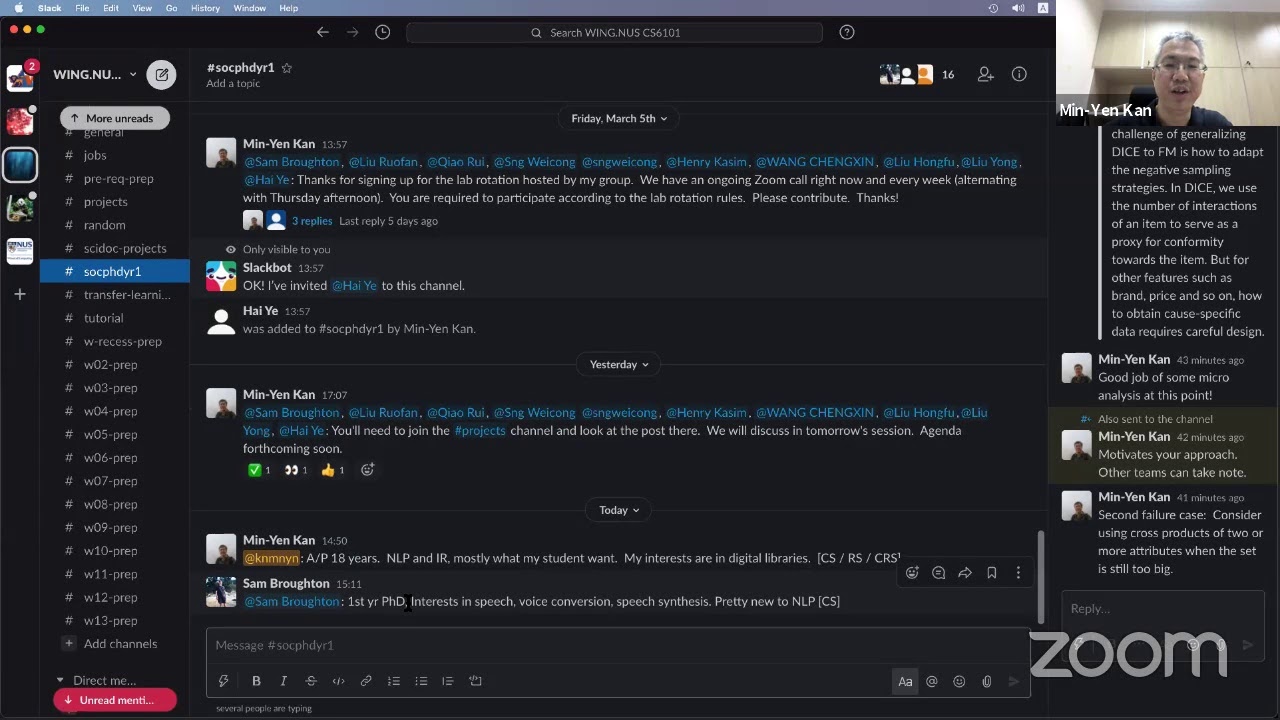Open the Help question mark icon
This screenshot has width=1280, height=720.
pos(847,32)
